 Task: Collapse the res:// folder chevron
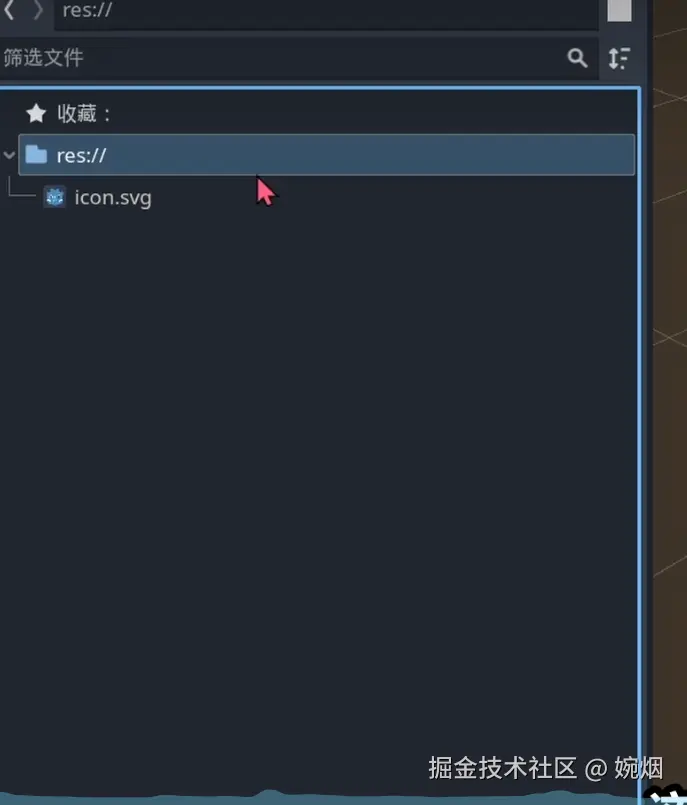(x=9, y=155)
